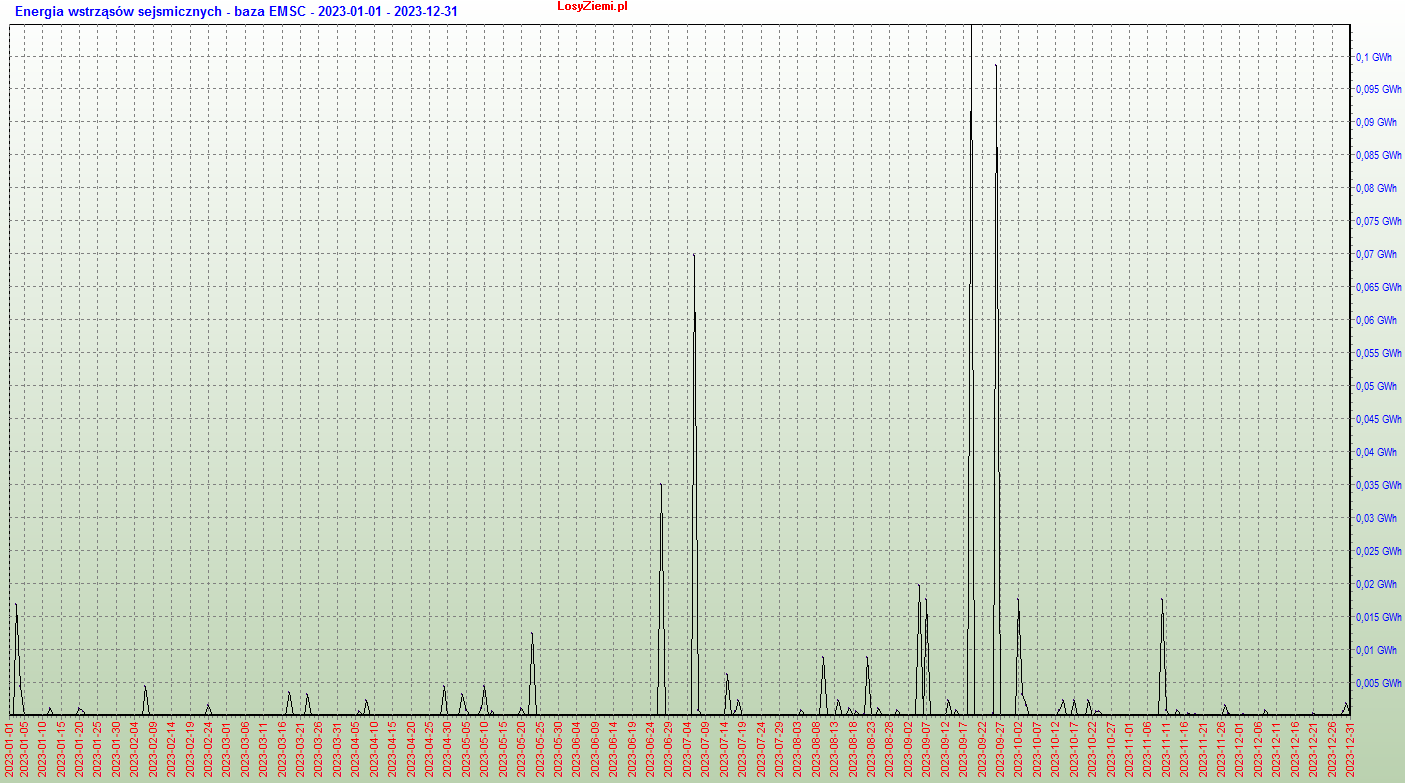
Task: Click the tip of the 0,07 GWh July spike
Action: (693, 255)
